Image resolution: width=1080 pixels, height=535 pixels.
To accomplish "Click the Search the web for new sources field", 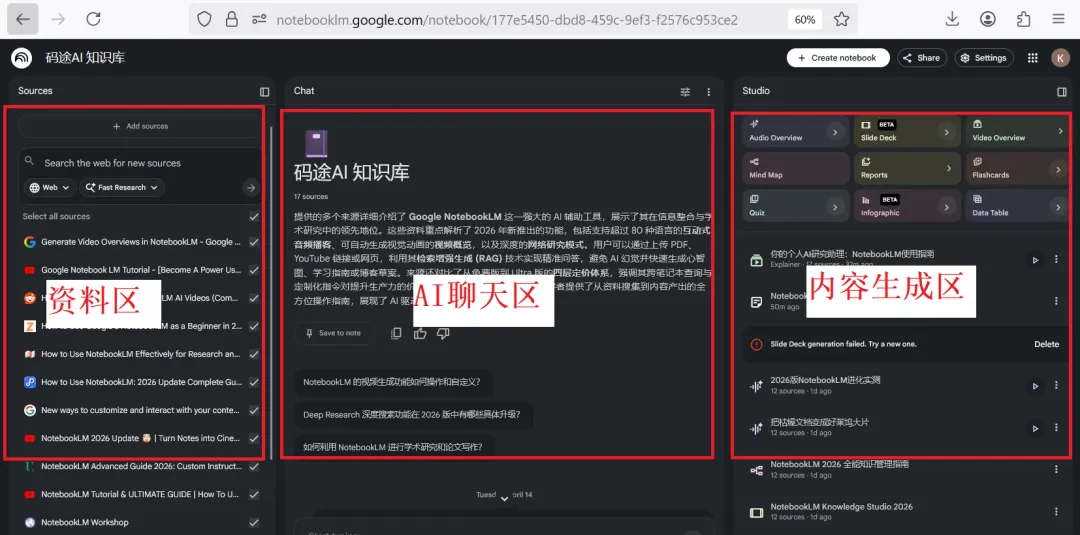I will pyautogui.click(x=112, y=163).
